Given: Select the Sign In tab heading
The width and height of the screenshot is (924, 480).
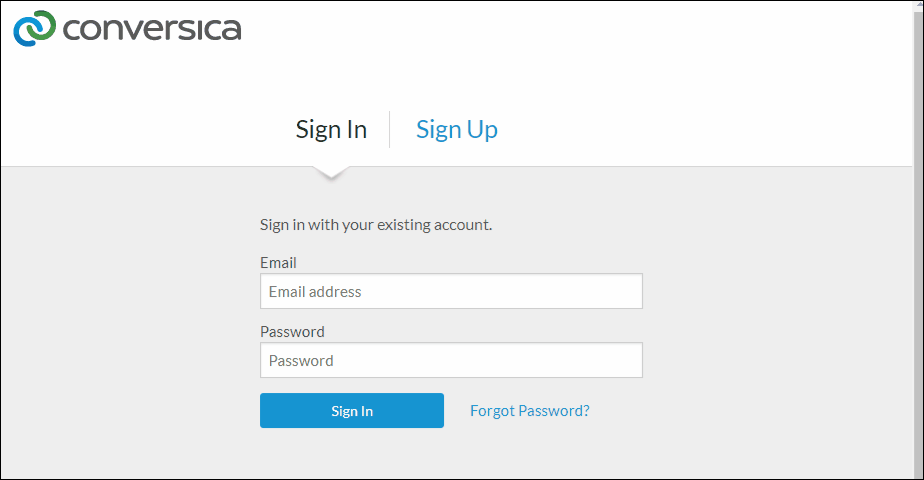Looking at the screenshot, I should pos(331,130).
